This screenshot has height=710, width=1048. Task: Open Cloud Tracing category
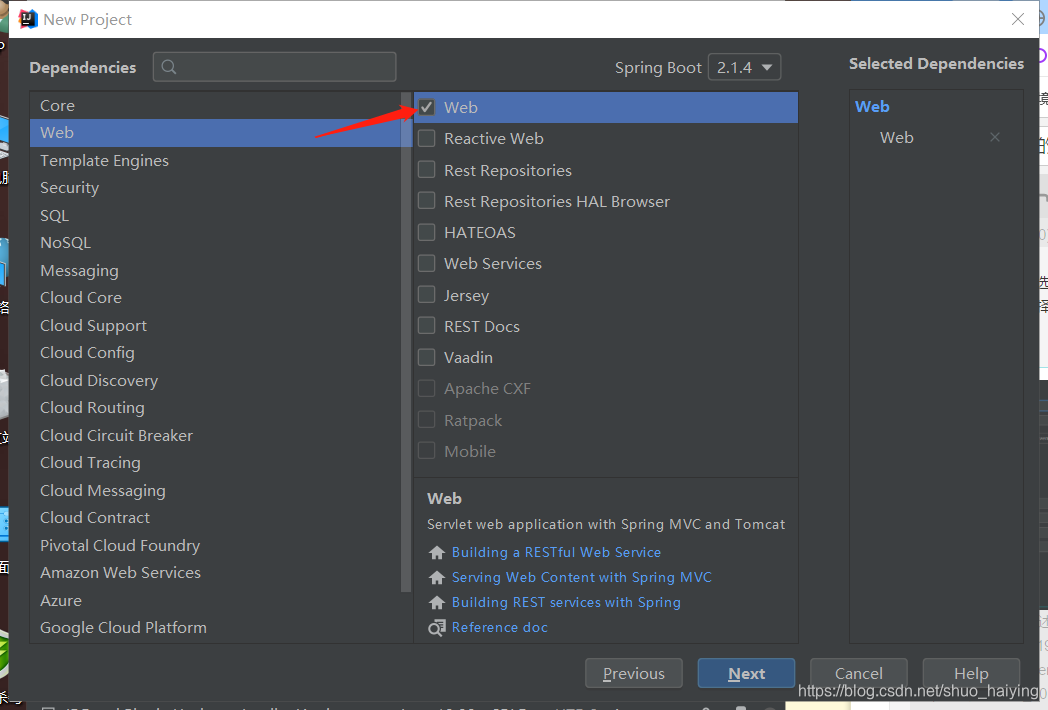click(x=216, y=463)
